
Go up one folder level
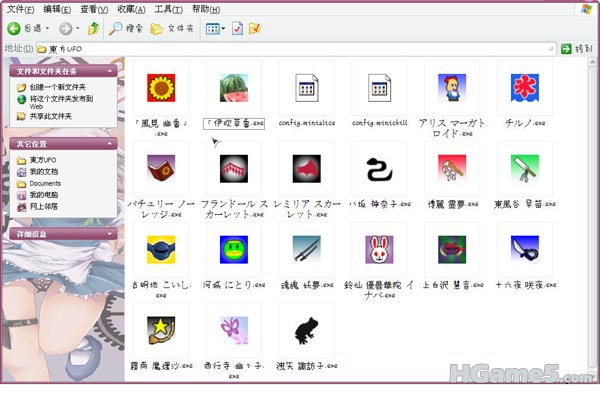94,28
